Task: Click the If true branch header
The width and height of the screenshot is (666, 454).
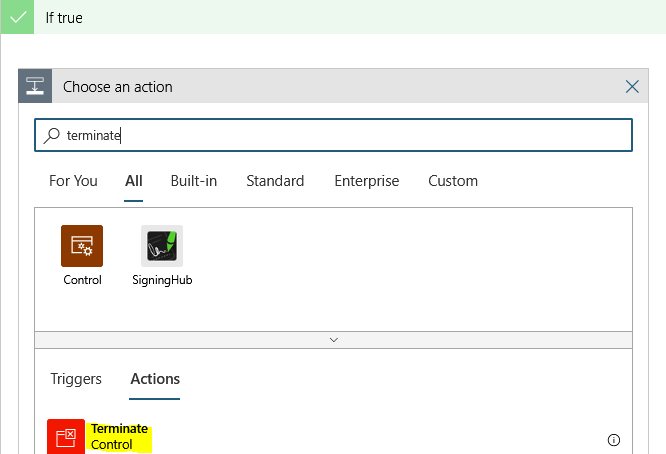Action: (333, 17)
